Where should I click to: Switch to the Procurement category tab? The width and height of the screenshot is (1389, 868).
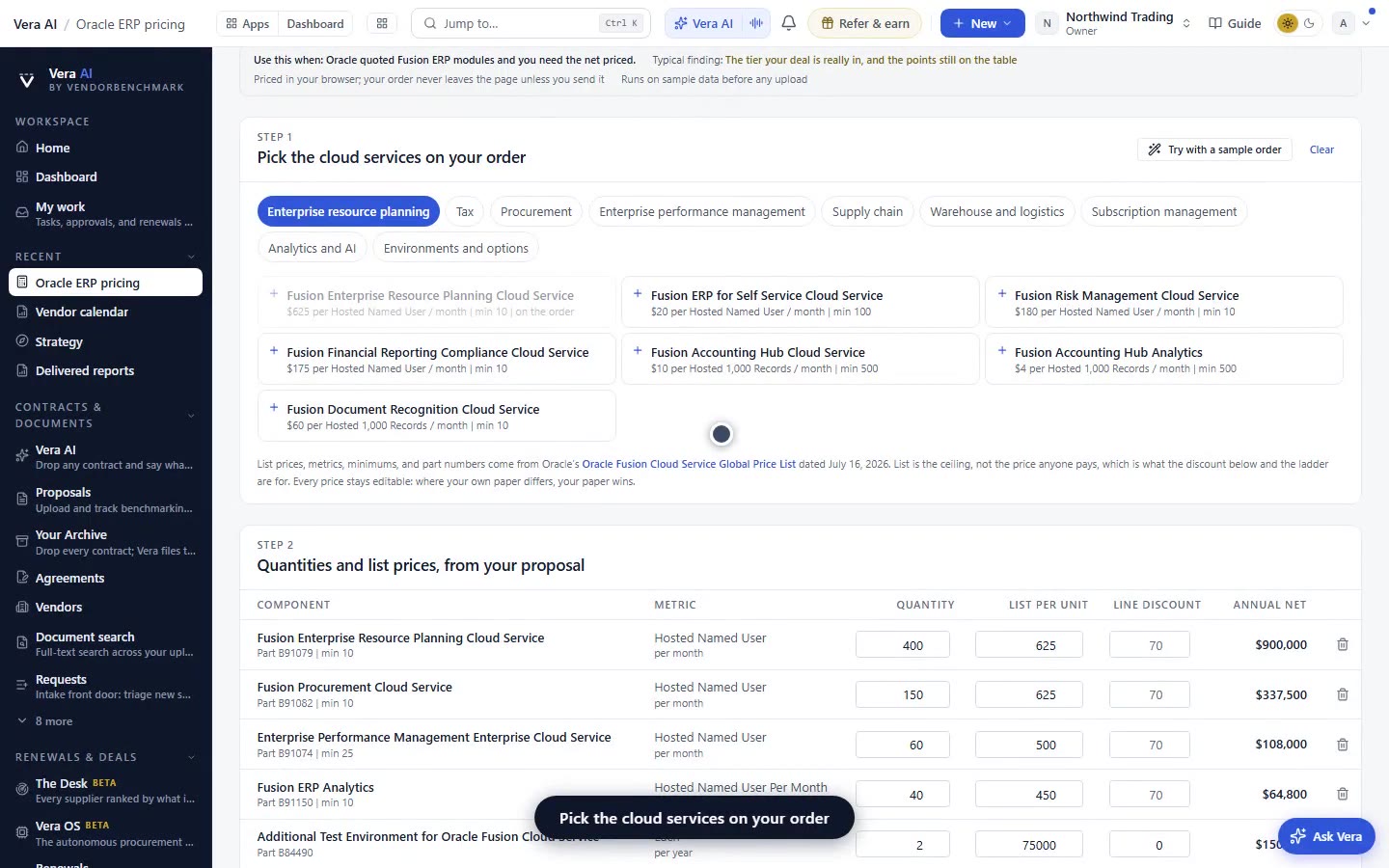pos(536,212)
